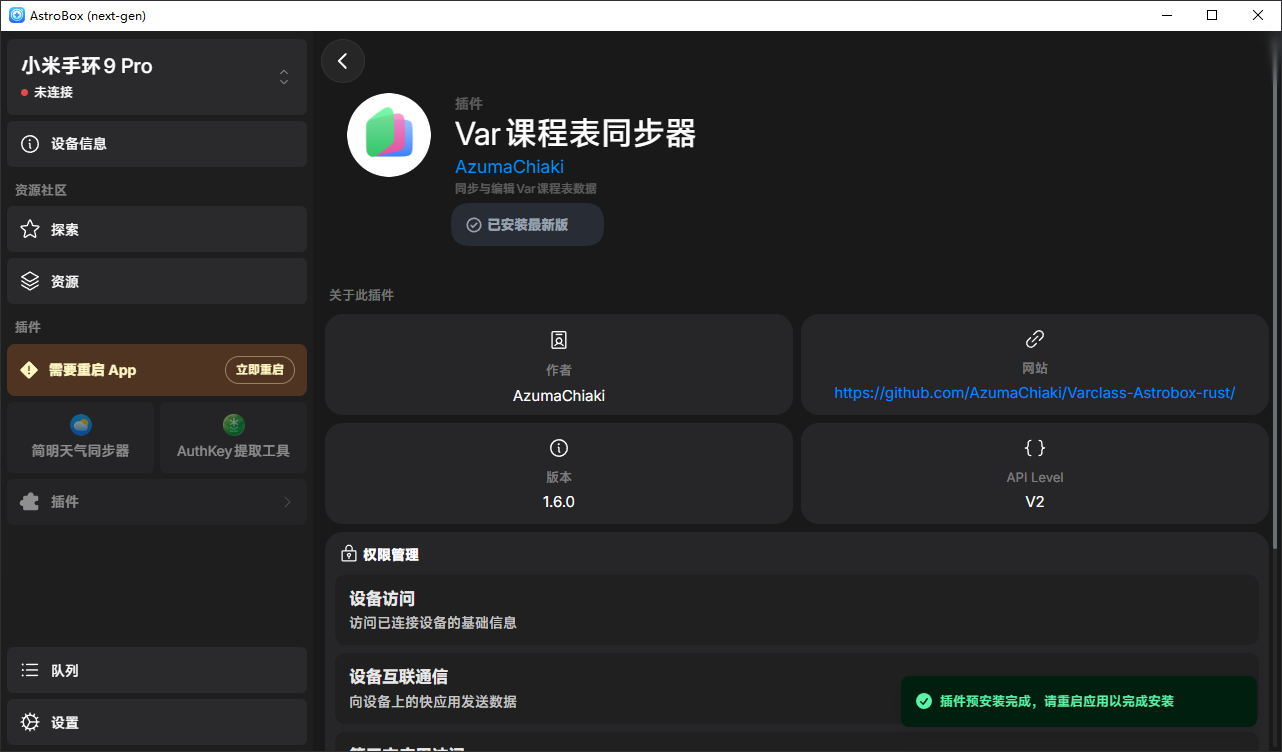Click the 设备访问 permission row
This screenshot has height=752, width=1282.
coord(796,610)
